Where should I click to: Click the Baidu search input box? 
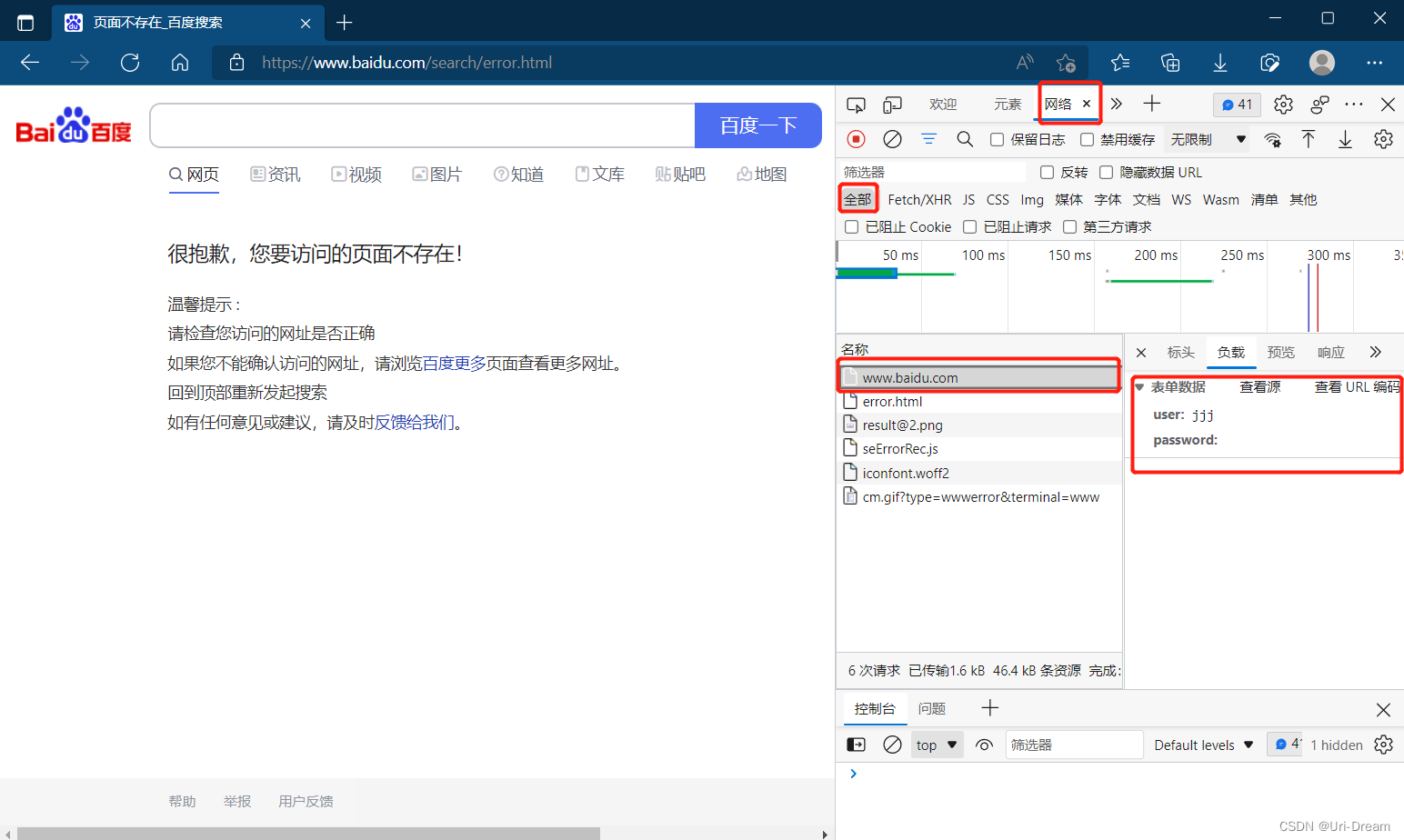(x=423, y=125)
